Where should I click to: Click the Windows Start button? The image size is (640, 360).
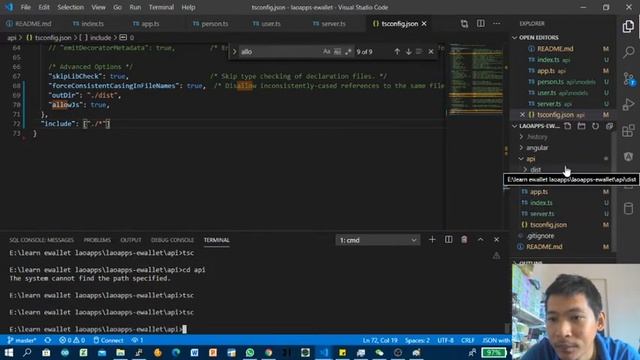[x=9, y=352]
